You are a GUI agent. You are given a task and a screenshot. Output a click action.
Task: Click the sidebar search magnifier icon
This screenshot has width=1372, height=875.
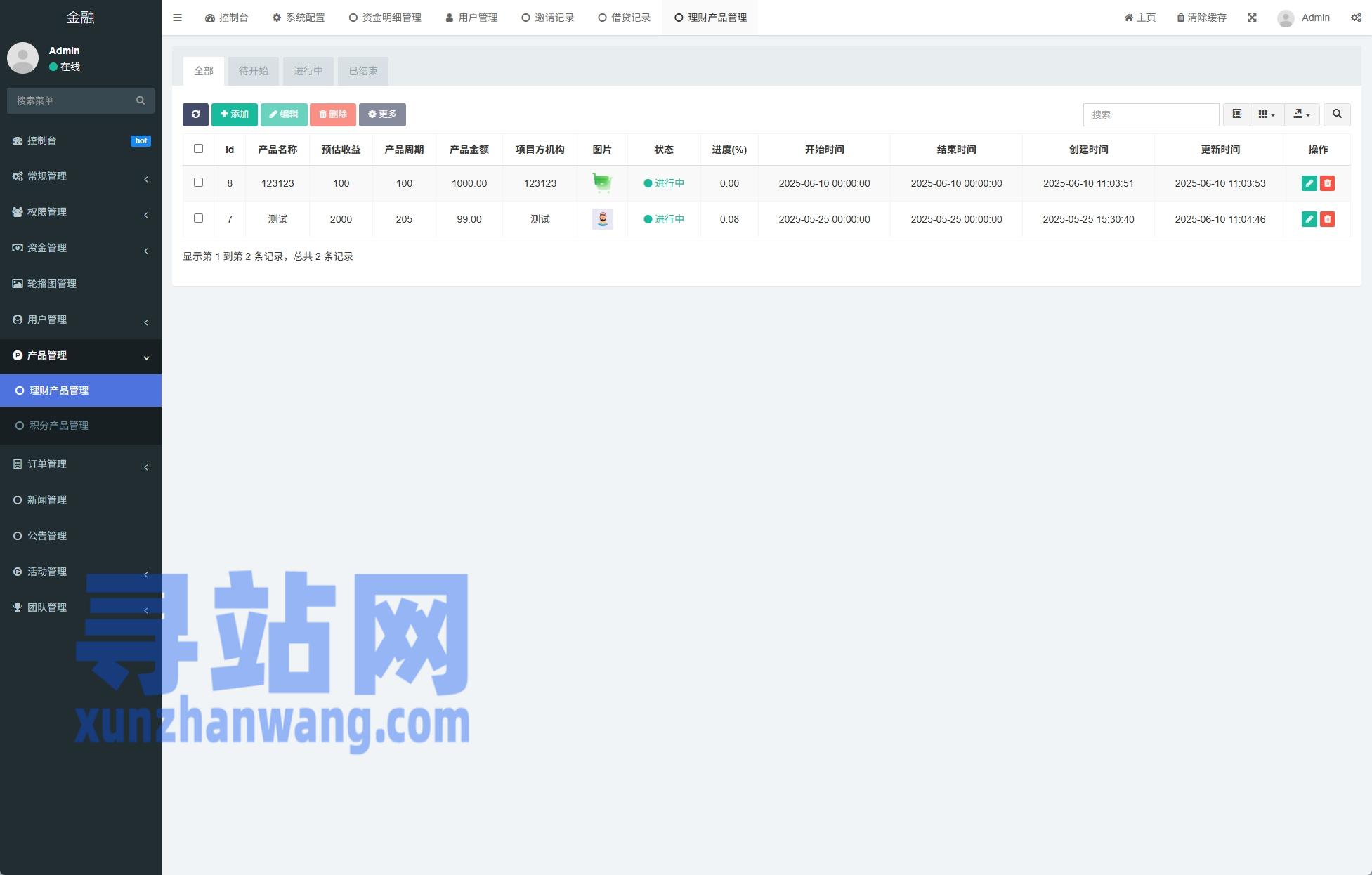coord(141,100)
